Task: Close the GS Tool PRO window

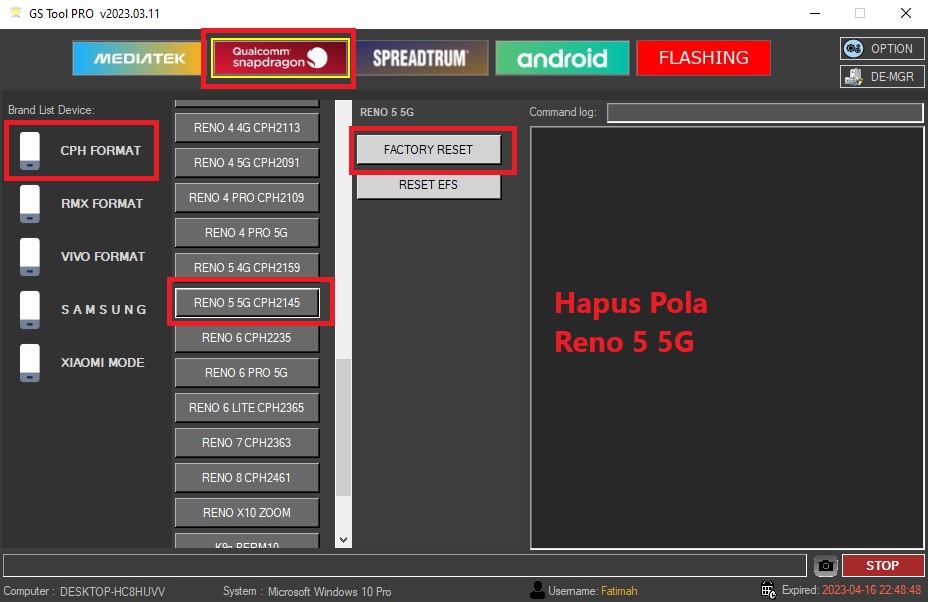Action: click(906, 13)
